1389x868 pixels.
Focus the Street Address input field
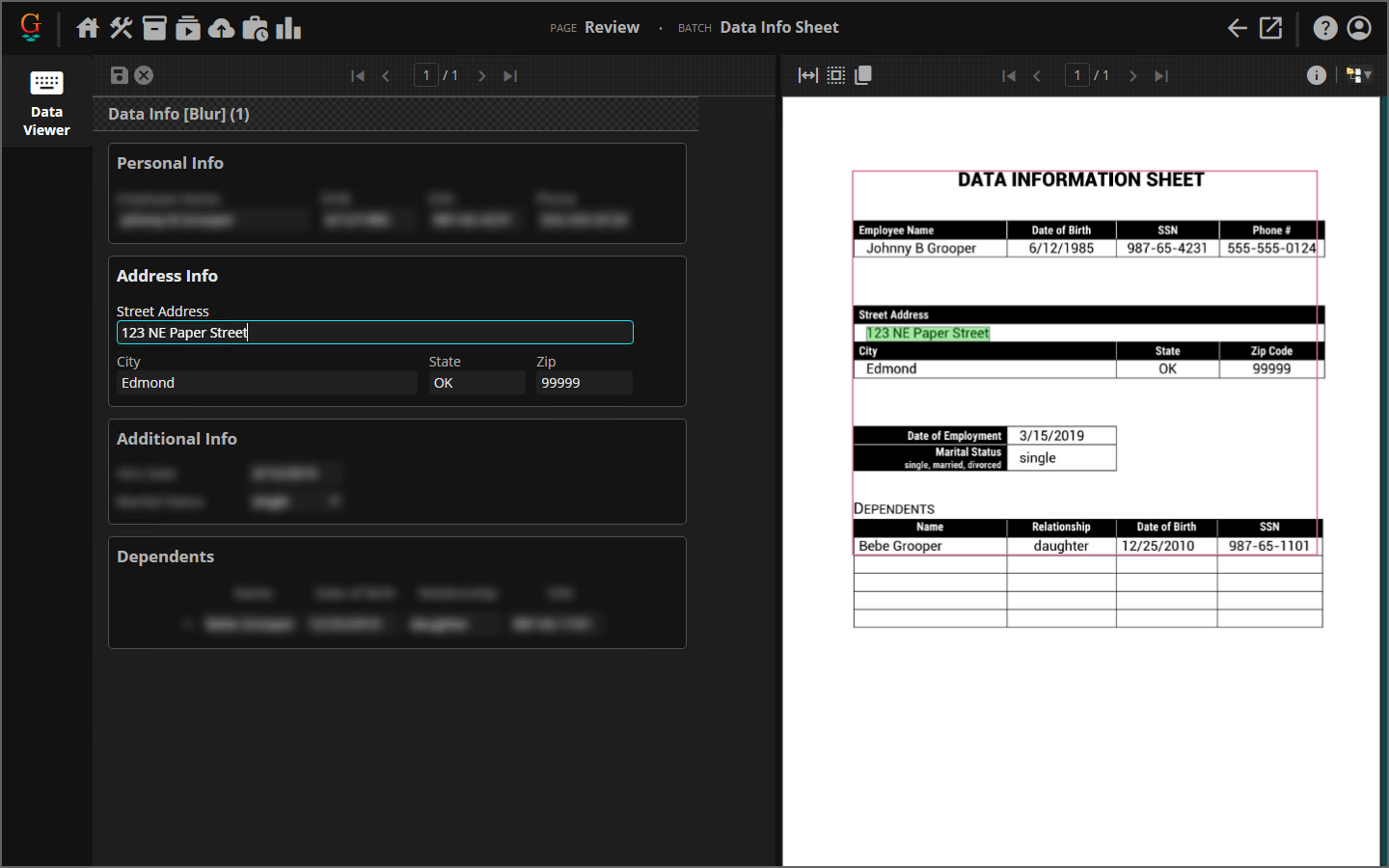(375, 333)
